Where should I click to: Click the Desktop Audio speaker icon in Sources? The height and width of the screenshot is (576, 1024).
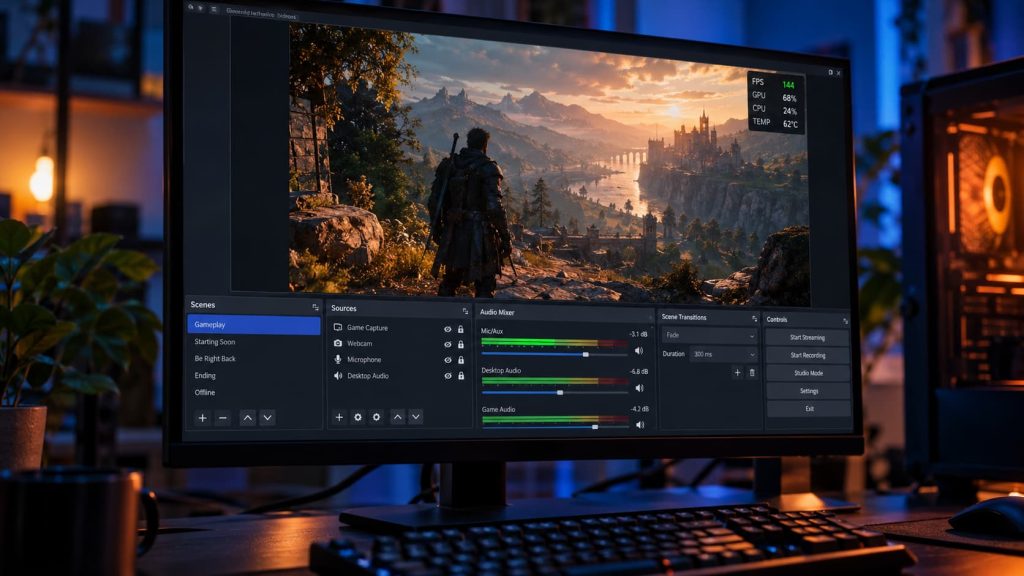click(338, 376)
